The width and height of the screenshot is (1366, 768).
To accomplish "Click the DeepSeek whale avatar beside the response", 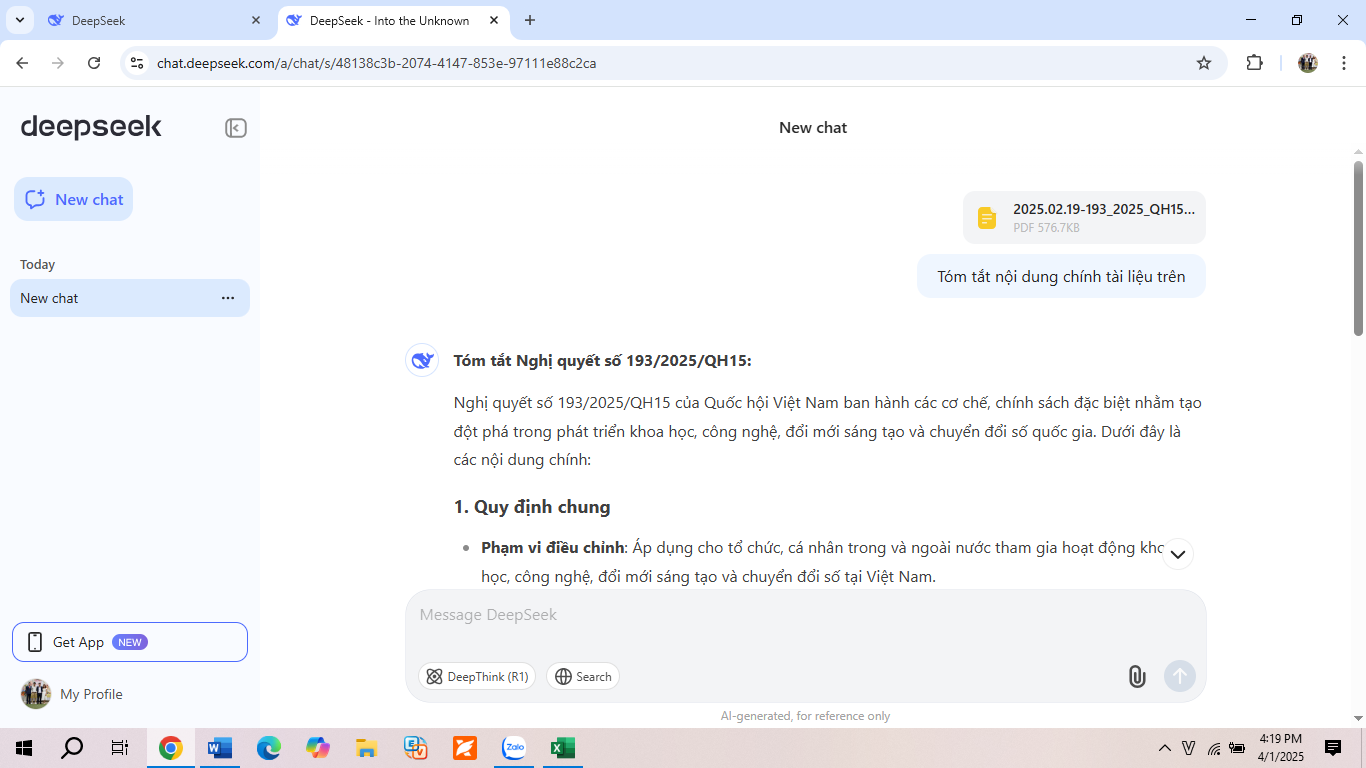I will click(422, 360).
